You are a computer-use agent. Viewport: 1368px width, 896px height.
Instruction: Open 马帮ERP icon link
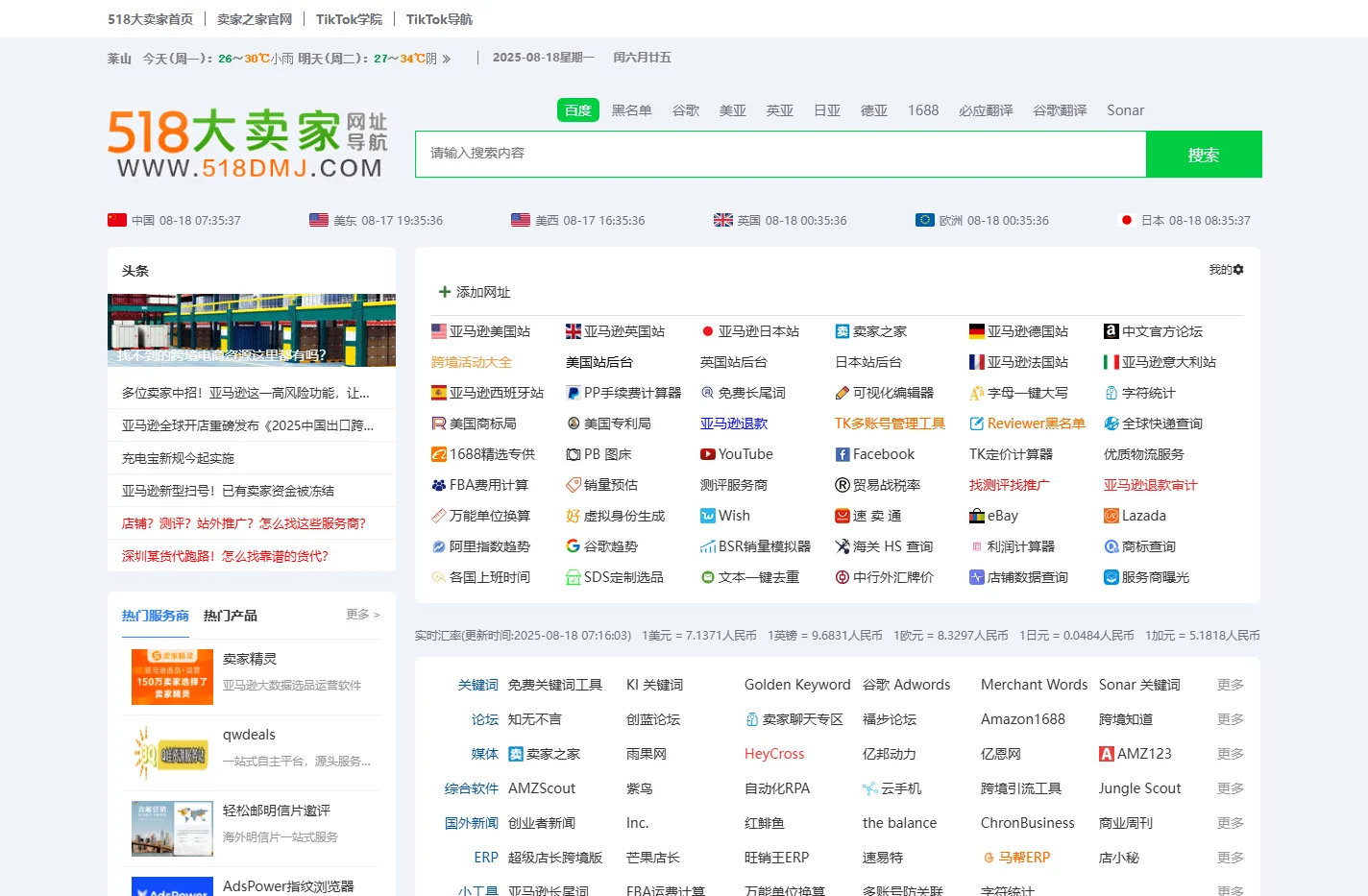[1015, 858]
